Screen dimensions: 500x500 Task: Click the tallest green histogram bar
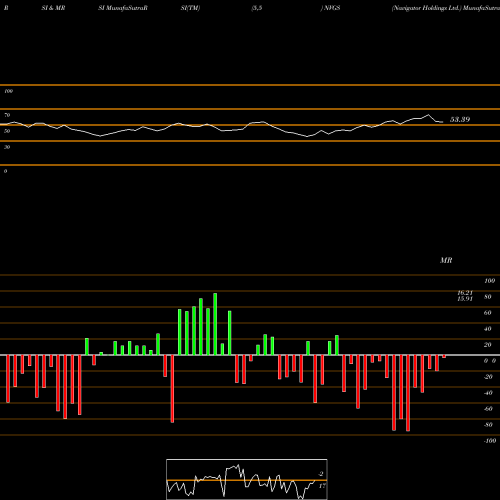[x=215, y=324]
